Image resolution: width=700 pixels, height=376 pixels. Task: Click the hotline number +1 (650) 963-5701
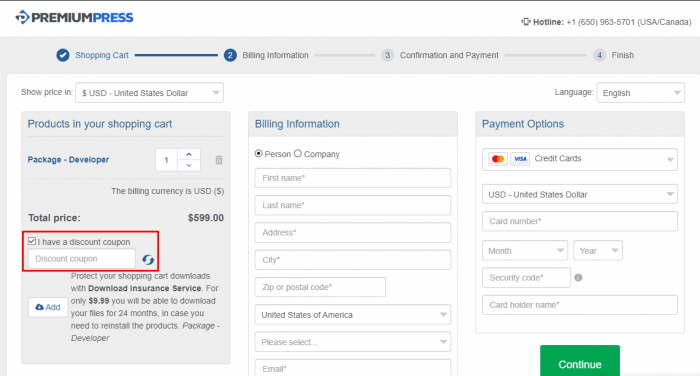600,22
